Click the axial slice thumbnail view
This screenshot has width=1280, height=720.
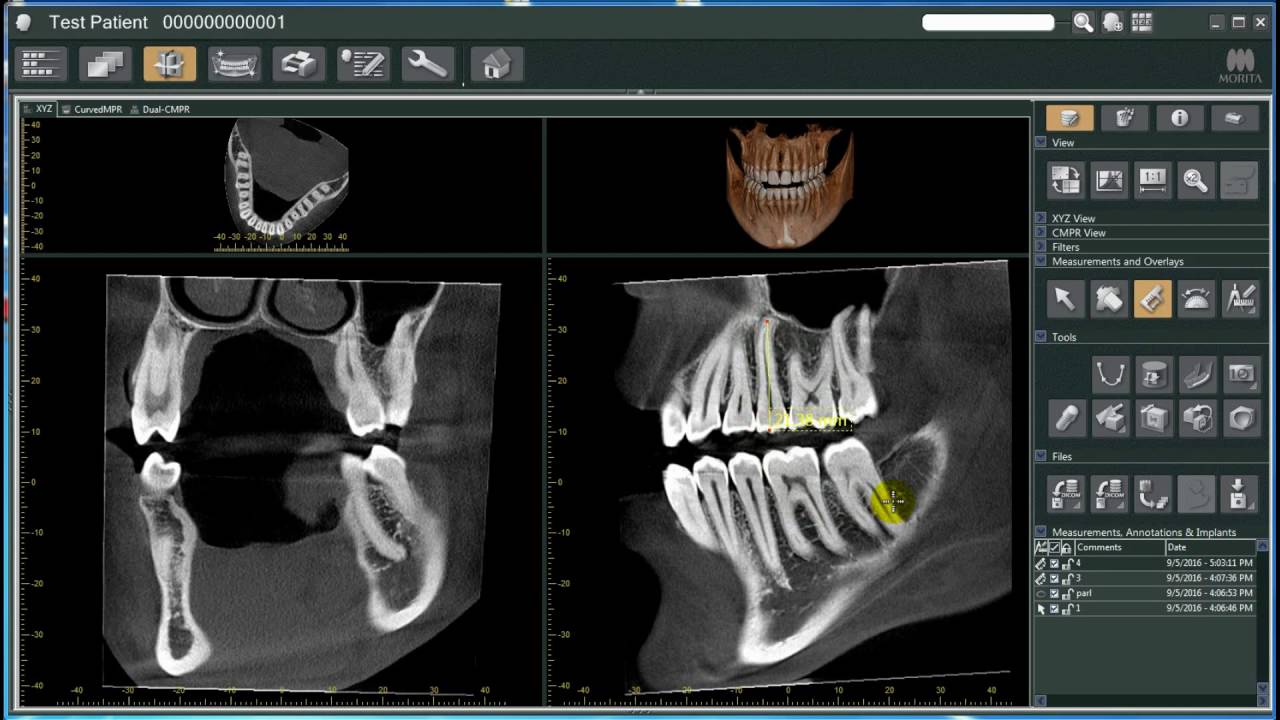coord(286,178)
